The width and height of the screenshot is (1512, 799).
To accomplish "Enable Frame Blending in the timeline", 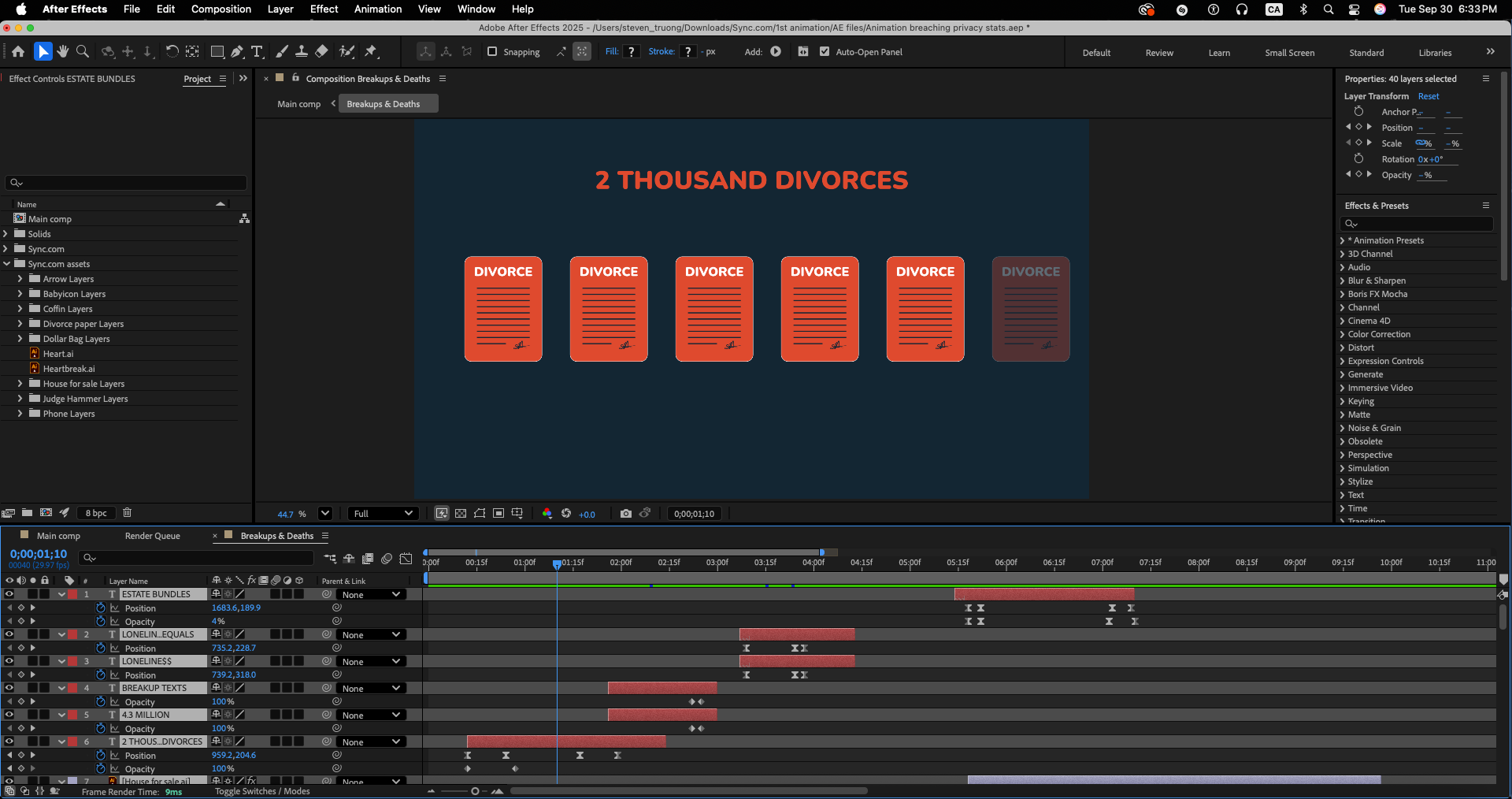I will (368, 559).
